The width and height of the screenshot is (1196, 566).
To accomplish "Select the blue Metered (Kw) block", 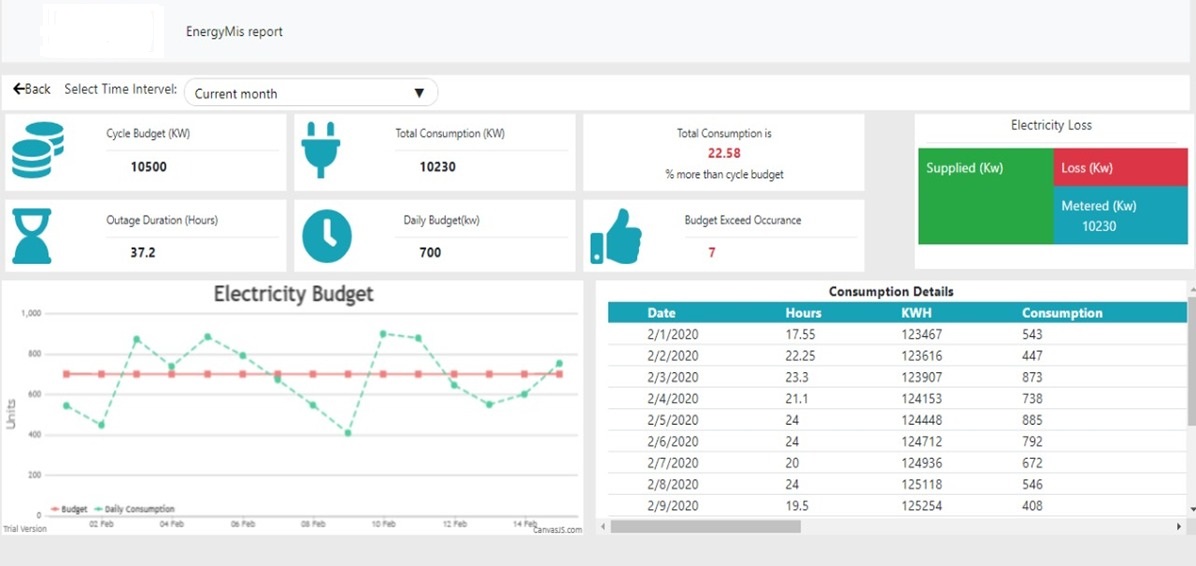I will [1120, 216].
